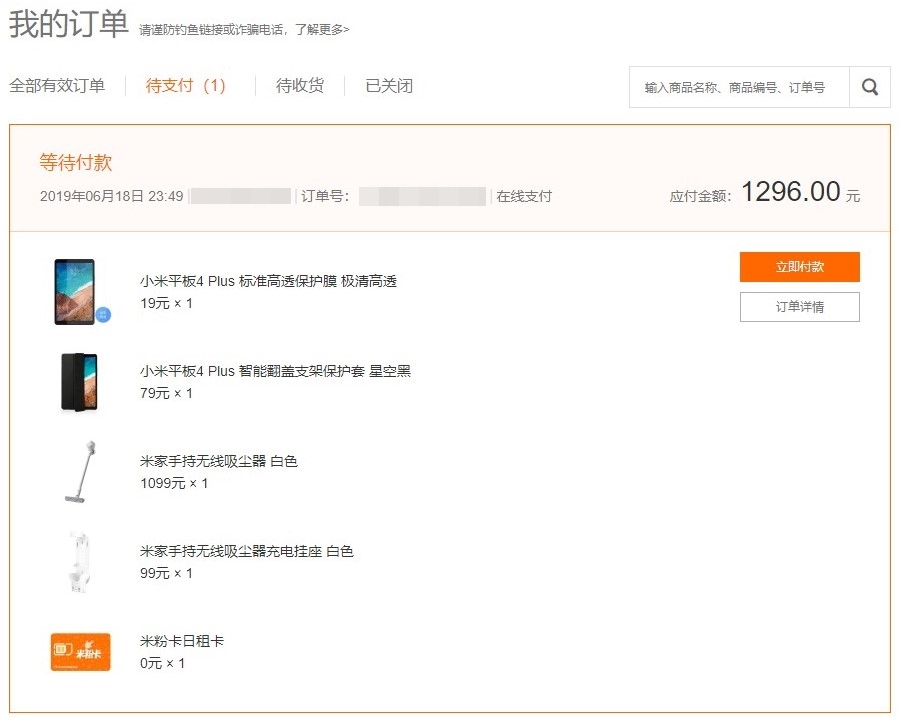Click the 立即付款 pay now button
Viewport: 900px width, 717px height.
pyautogui.click(x=800, y=267)
